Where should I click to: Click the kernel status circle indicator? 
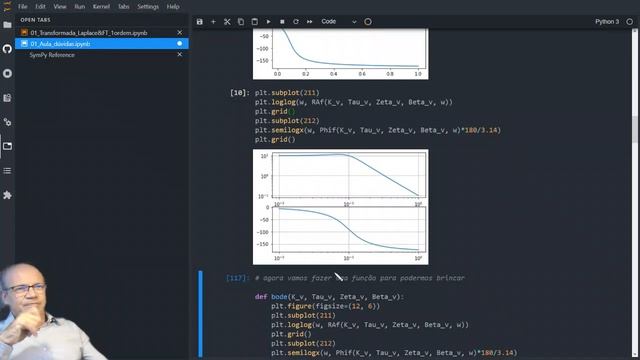(629, 22)
